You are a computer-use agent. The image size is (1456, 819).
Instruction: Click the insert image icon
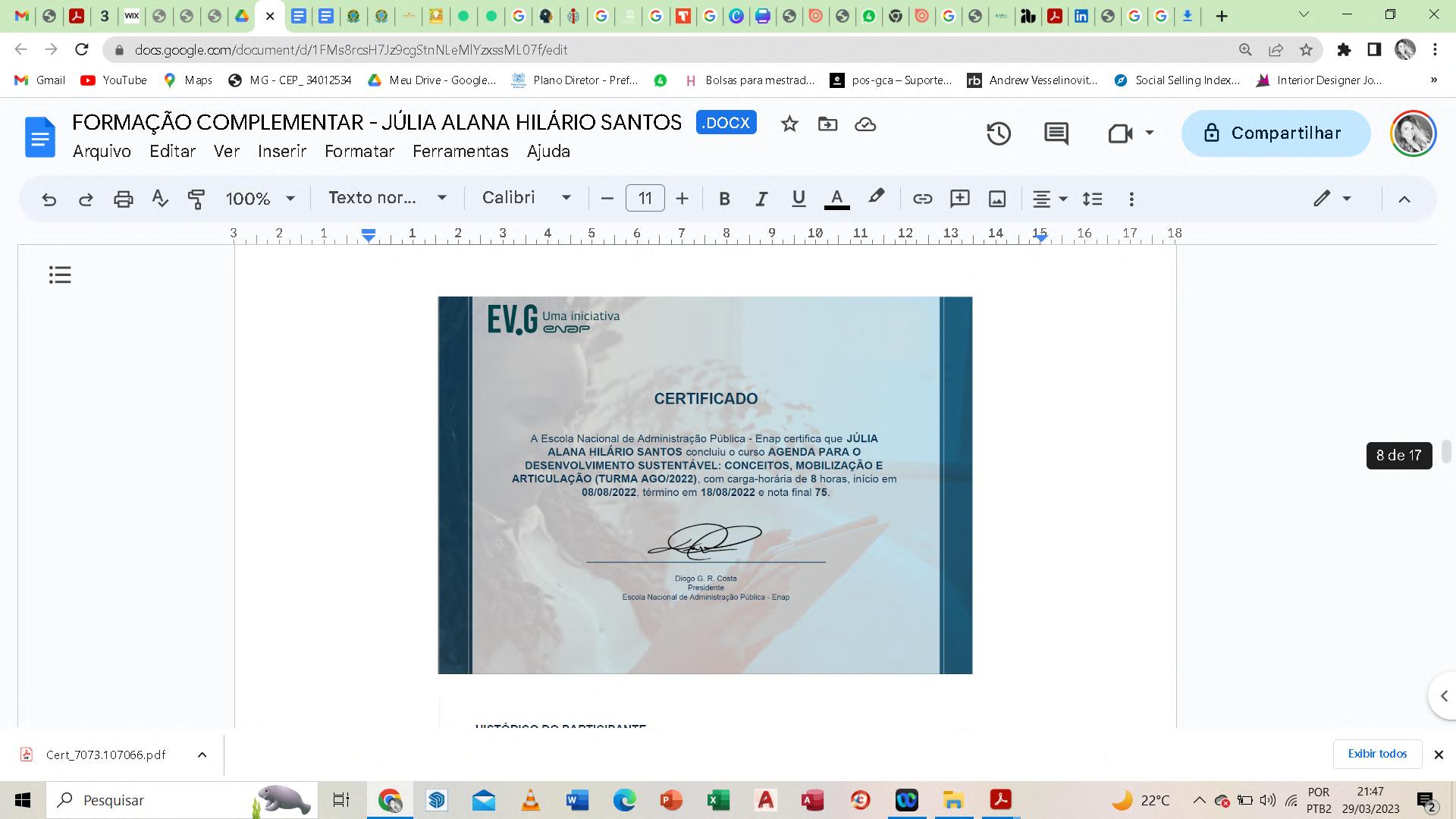[996, 199]
